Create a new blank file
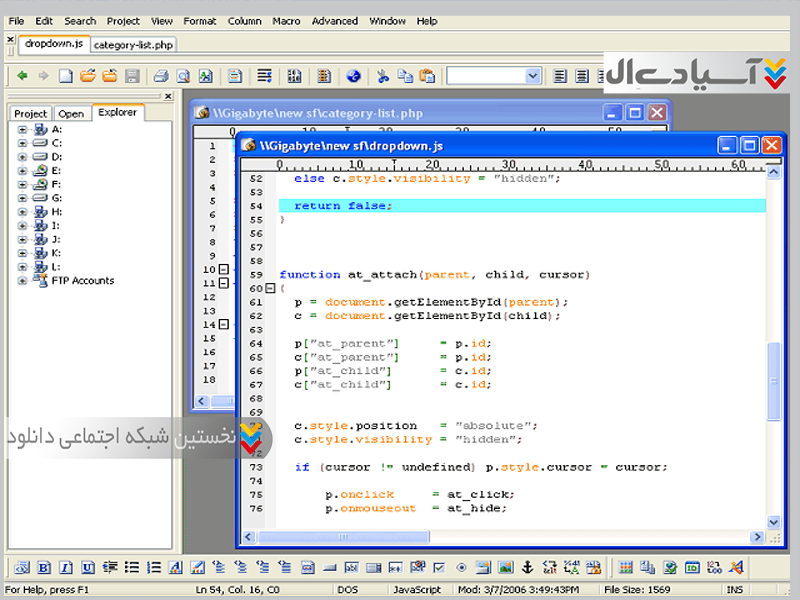Image resolution: width=800 pixels, height=600 pixels. coord(65,76)
